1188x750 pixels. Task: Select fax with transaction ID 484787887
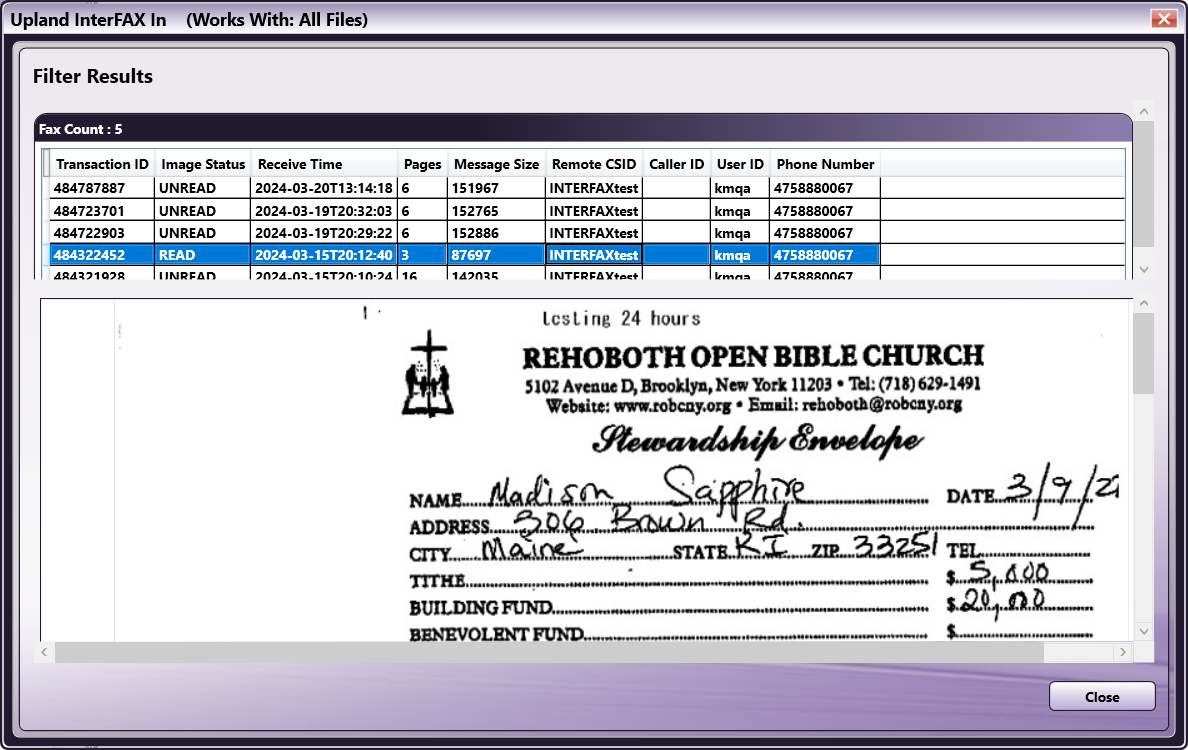(102, 188)
